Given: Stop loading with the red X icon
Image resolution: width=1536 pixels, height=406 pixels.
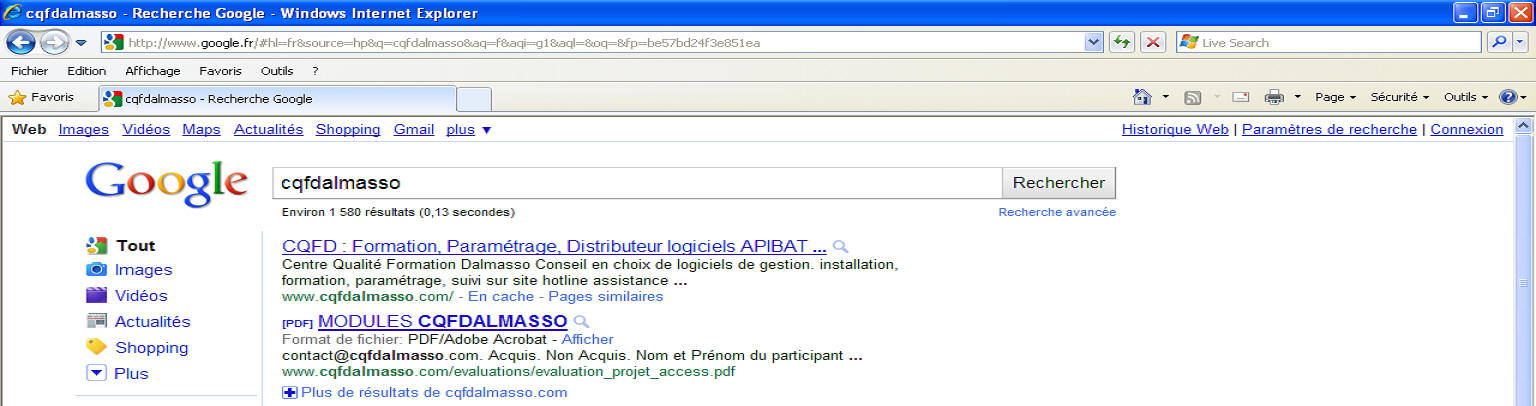Looking at the screenshot, I should 1153,43.
